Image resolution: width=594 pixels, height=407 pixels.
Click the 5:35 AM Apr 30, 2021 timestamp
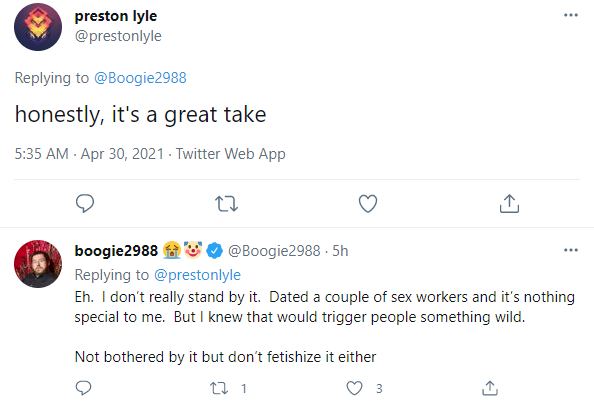(89, 154)
